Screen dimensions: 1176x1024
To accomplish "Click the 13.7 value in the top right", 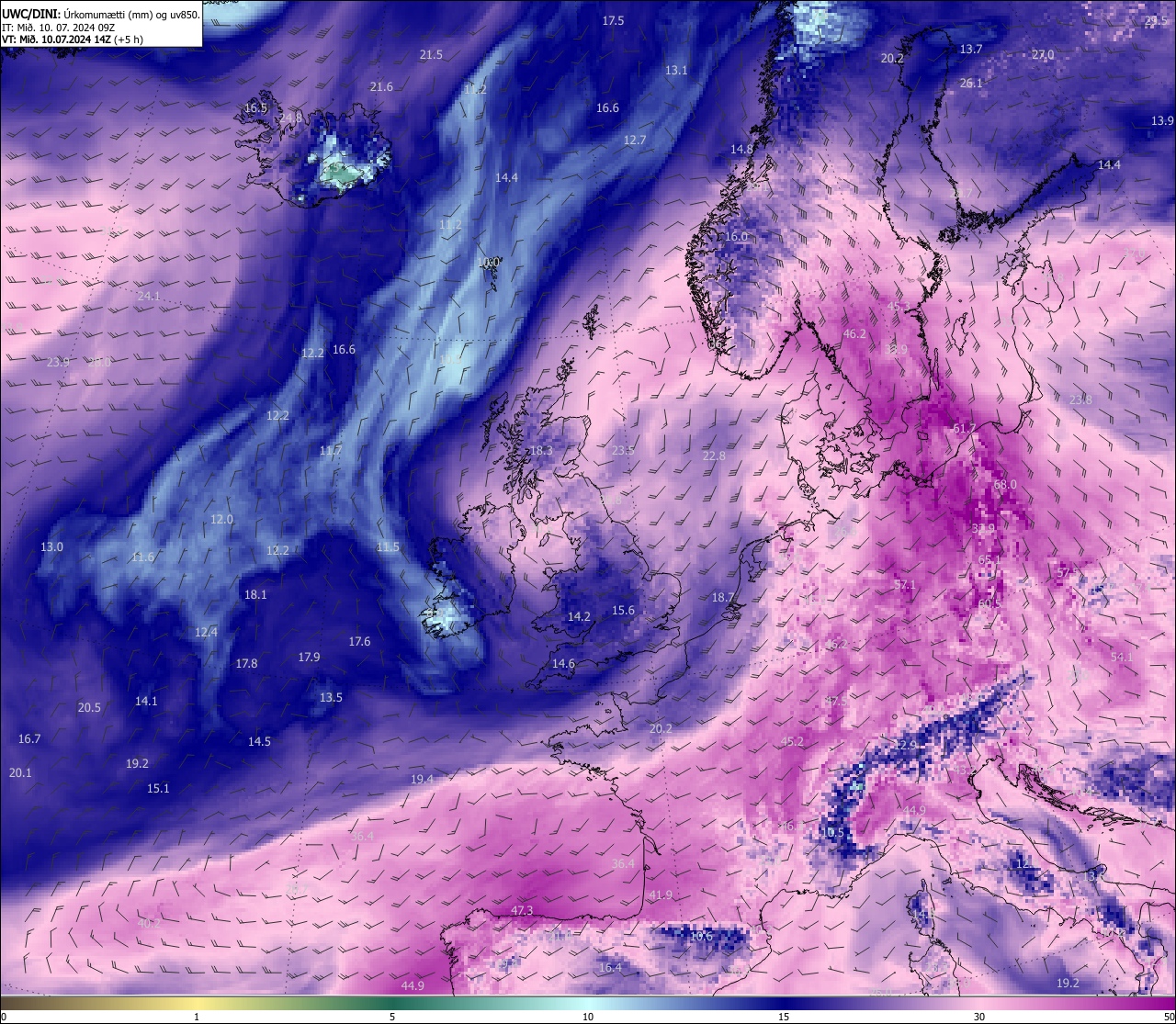I will [971, 49].
